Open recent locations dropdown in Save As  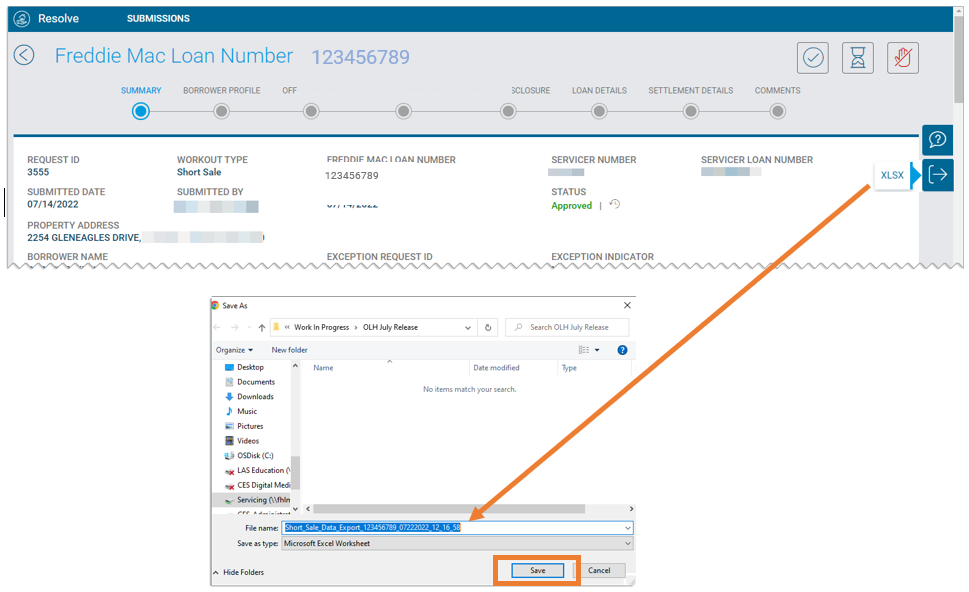[x=249, y=328]
